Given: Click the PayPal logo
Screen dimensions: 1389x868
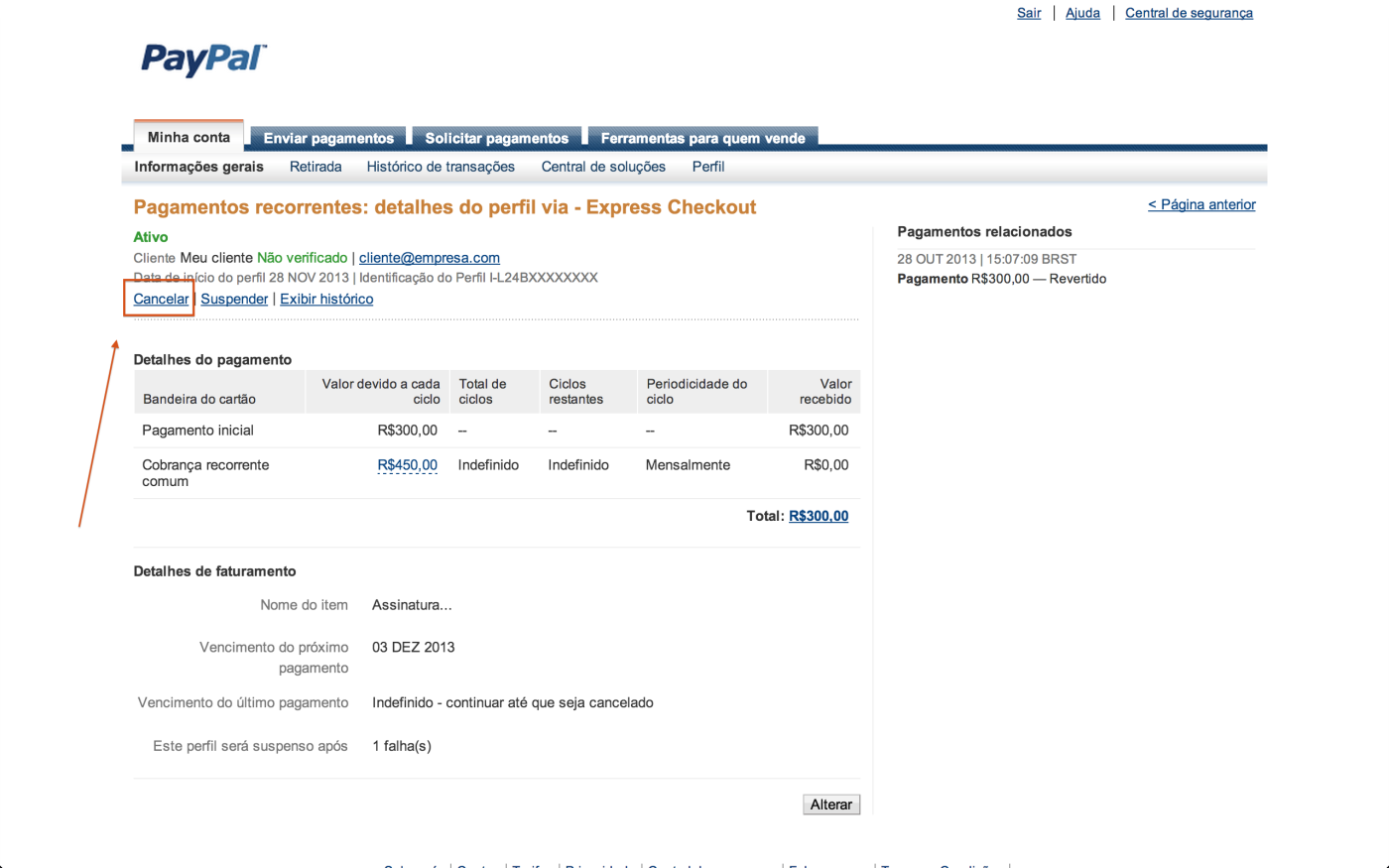Looking at the screenshot, I should coord(204,59).
